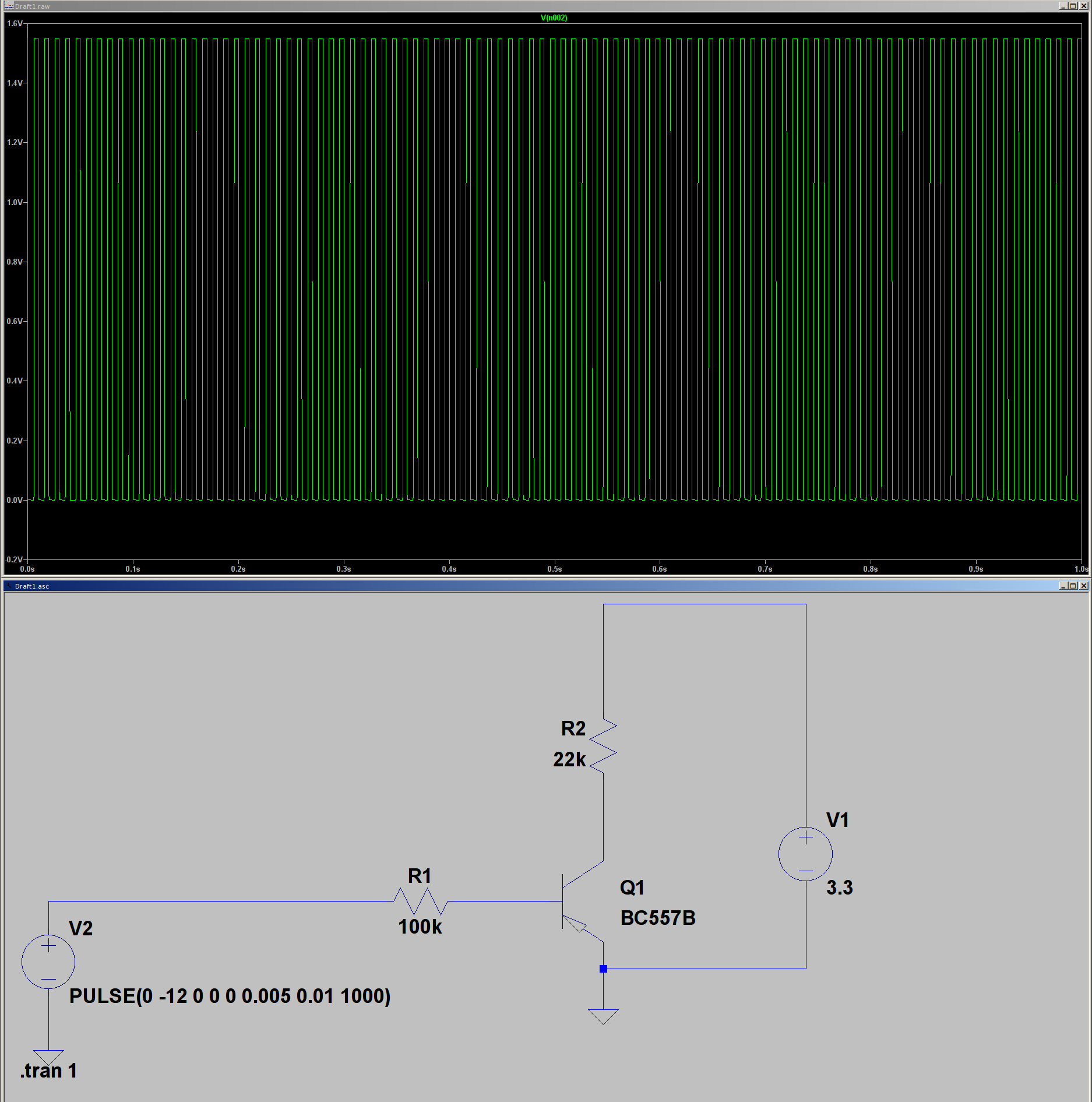Click the 1.0V vertical axis label
Viewport: 1092px width, 1102px height.
pyautogui.click(x=15, y=202)
